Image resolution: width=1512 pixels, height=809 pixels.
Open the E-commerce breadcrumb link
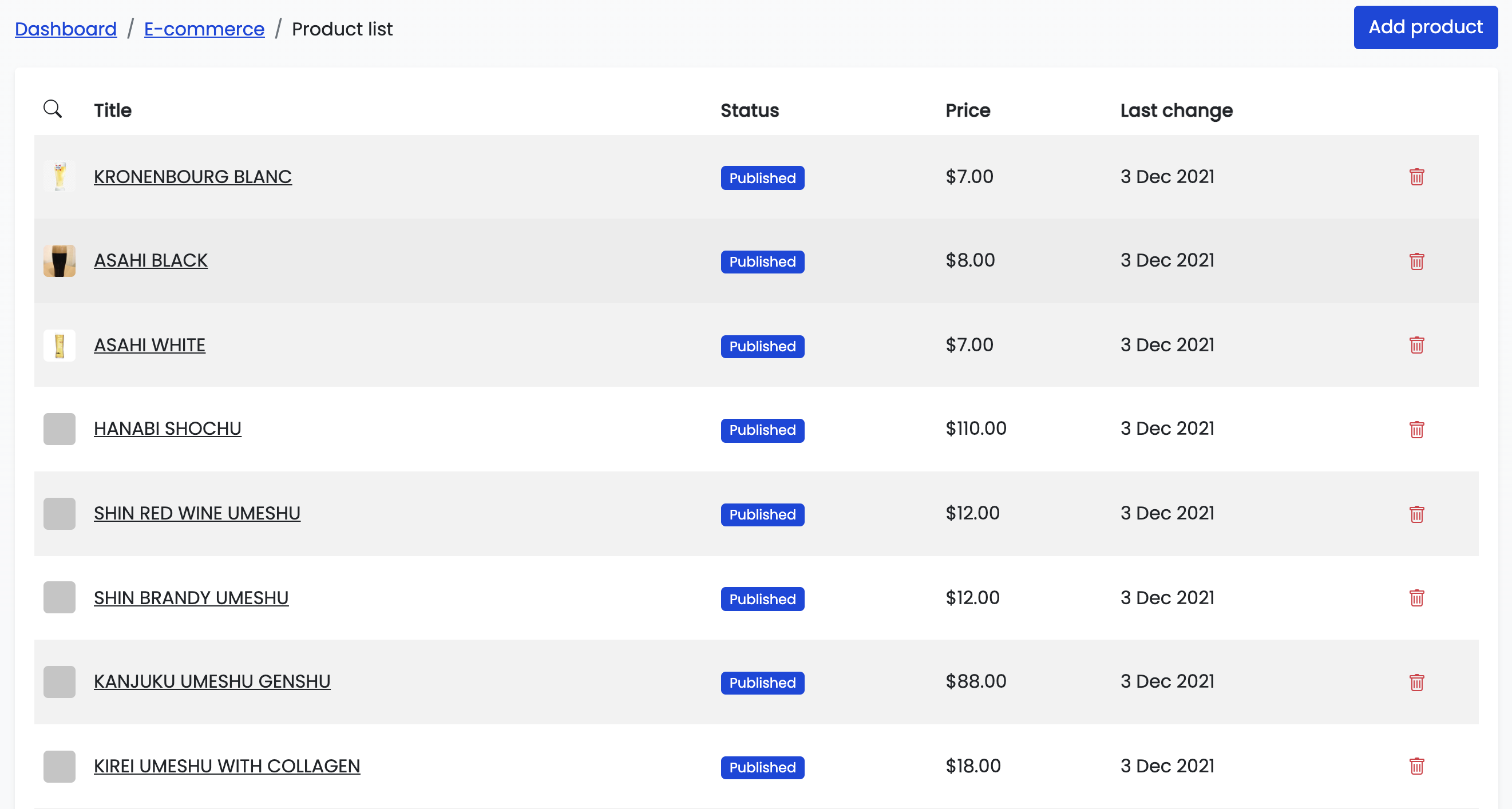204,29
